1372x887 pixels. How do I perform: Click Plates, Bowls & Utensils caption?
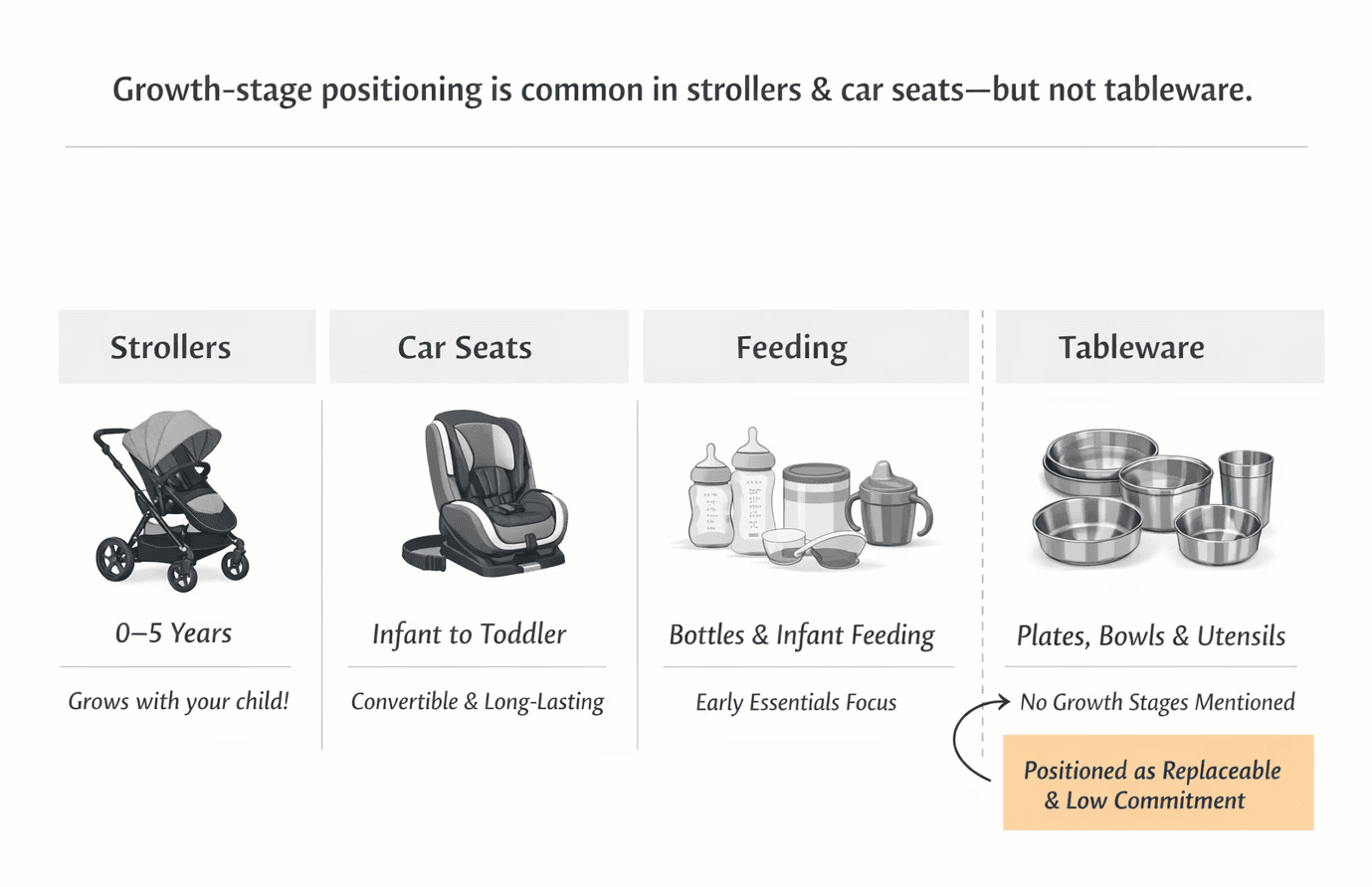coord(1150,636)
